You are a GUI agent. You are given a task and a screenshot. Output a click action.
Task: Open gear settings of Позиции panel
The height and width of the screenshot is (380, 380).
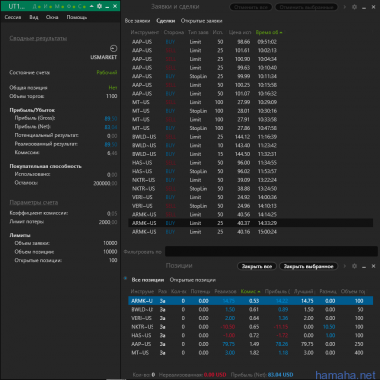coord(354,266)
